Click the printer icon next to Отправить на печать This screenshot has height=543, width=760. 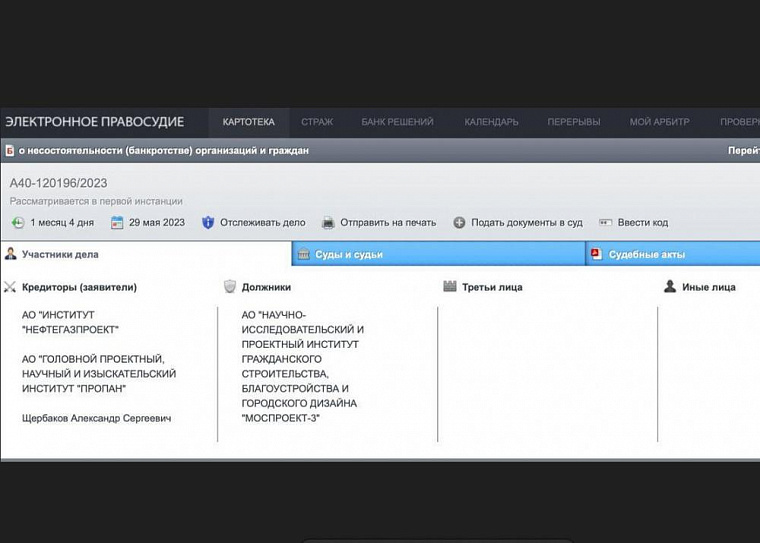(x=328, y=223)
